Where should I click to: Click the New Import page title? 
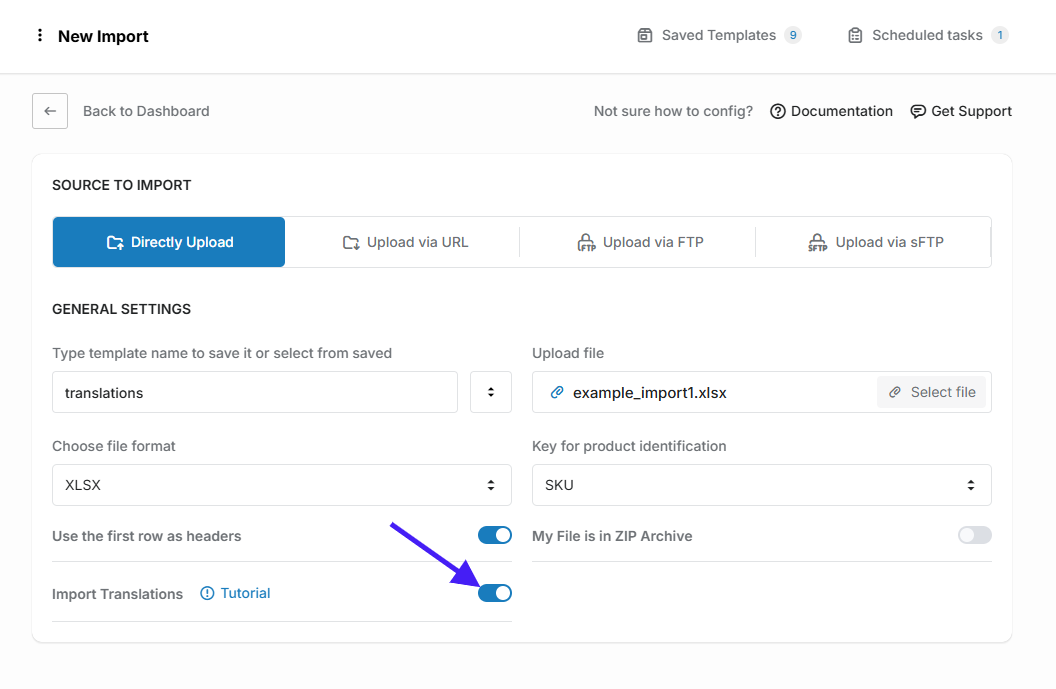(x=103, y=36)
